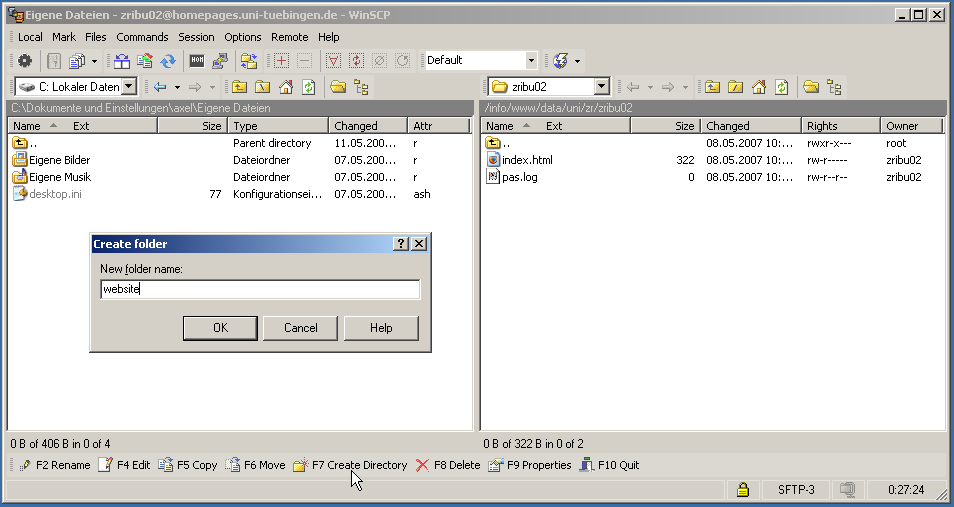
Task: Click the Unselect Files minus icon
Action: (304, 60)
